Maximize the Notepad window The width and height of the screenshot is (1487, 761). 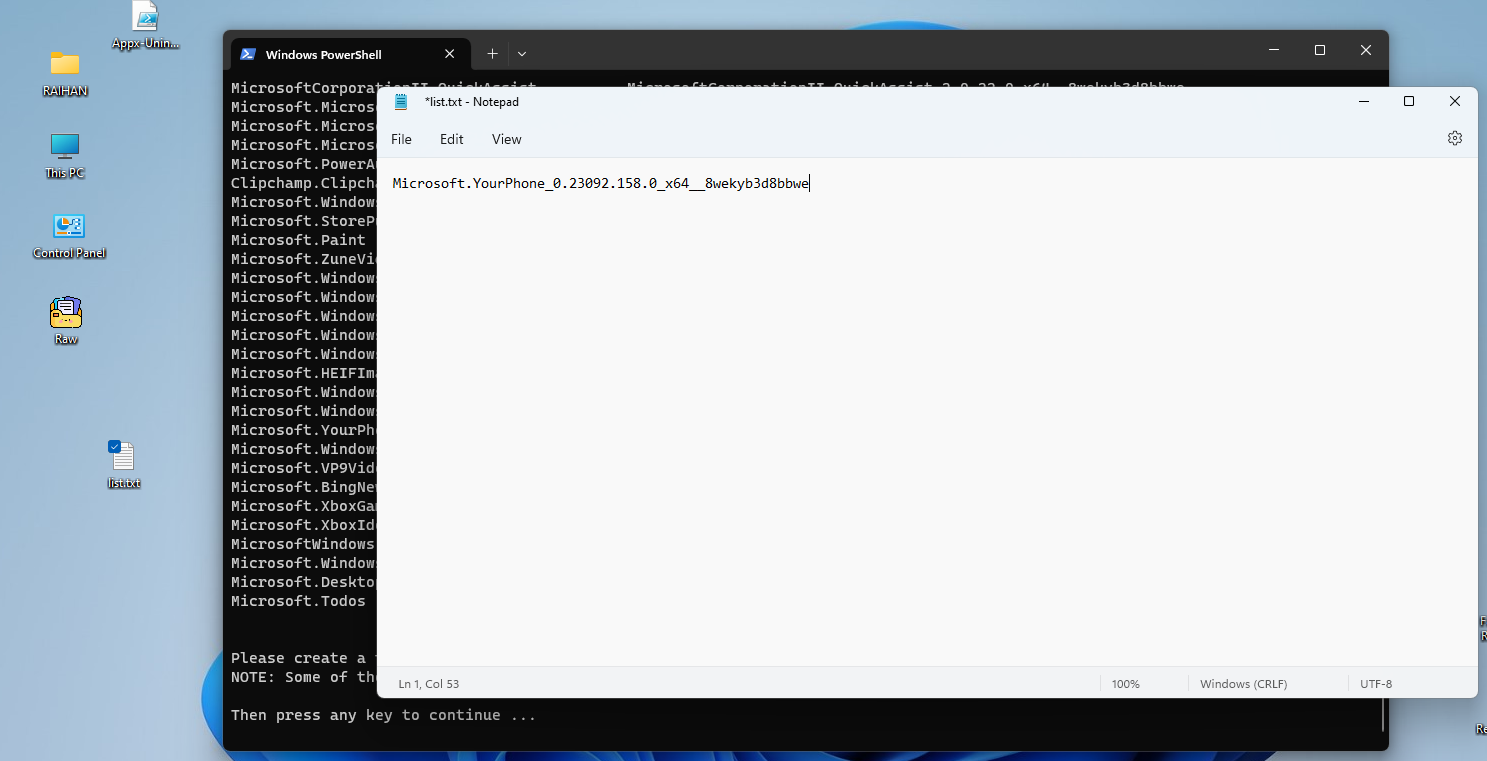pos(1409,101)
